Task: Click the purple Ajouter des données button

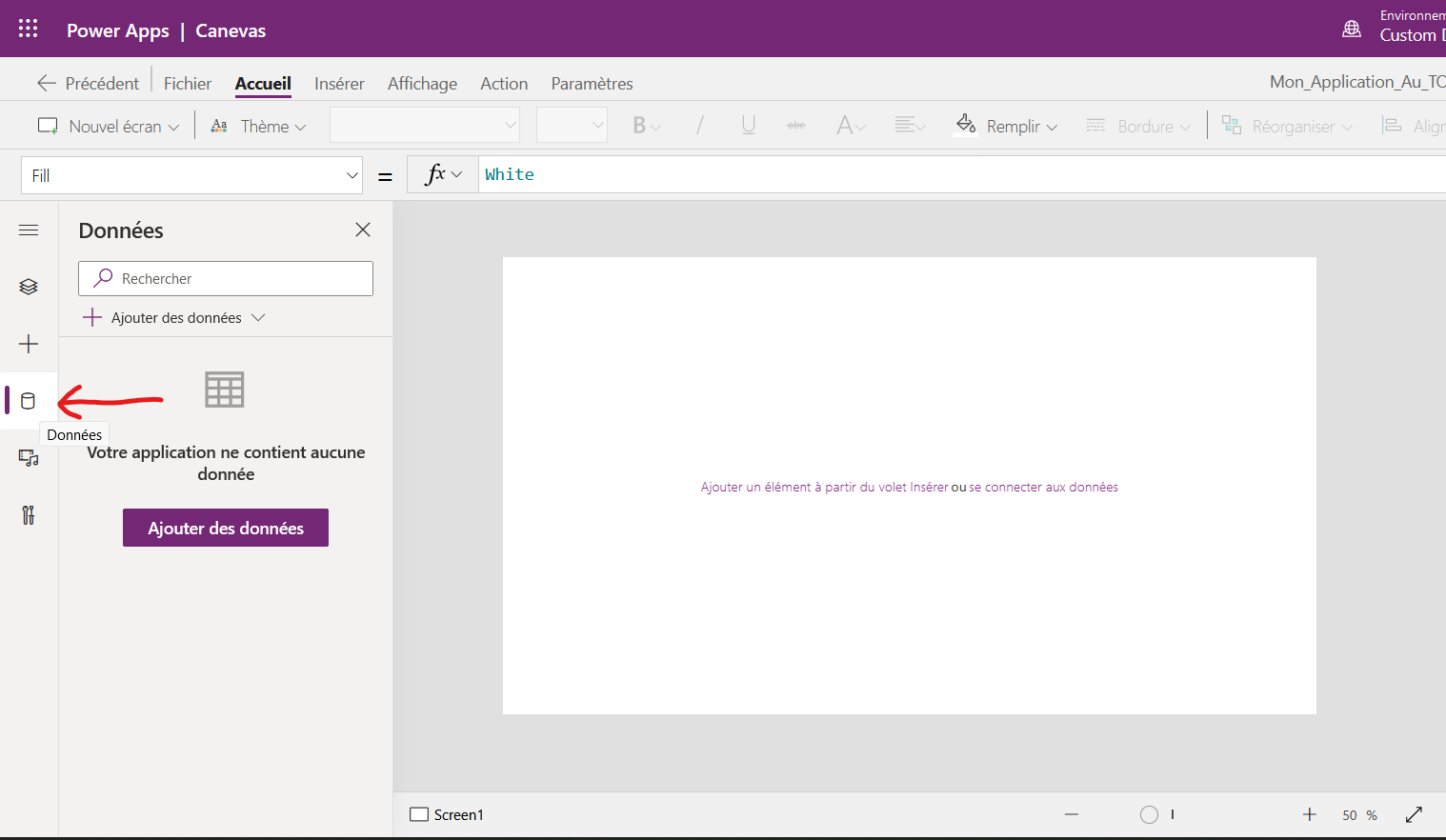Action: [x=226, y=528]
